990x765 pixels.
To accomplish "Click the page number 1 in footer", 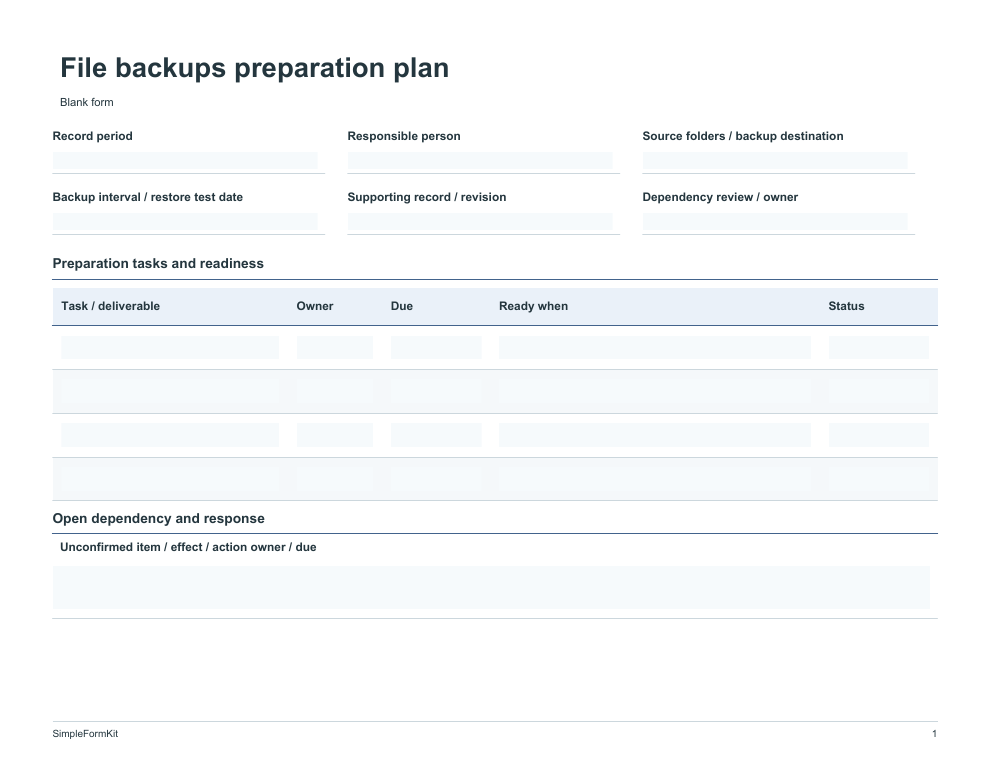I will coord(934,733).
